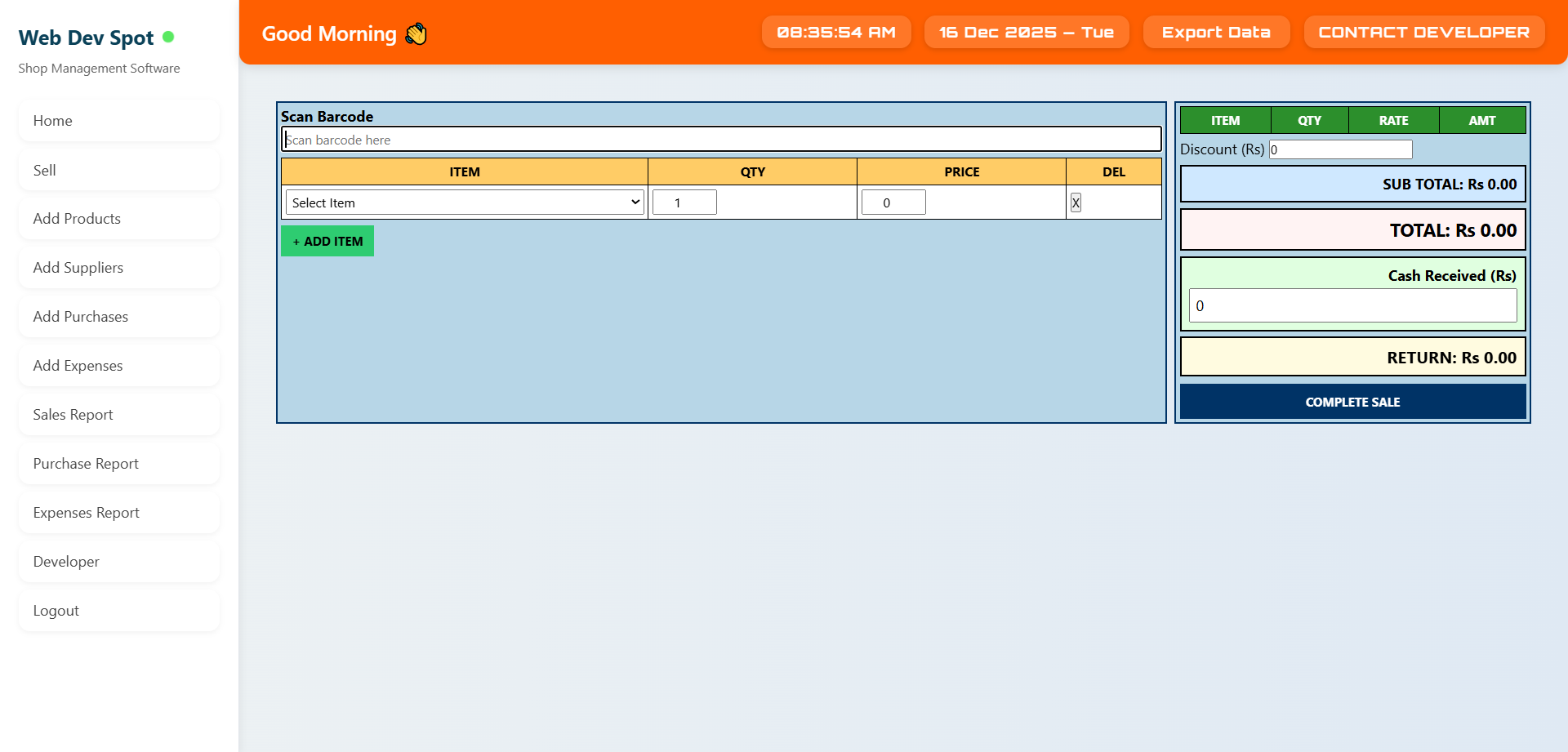Click the Complete Sale button
This screenshot has width=1568, height=752.
(x=1352, y=402)
